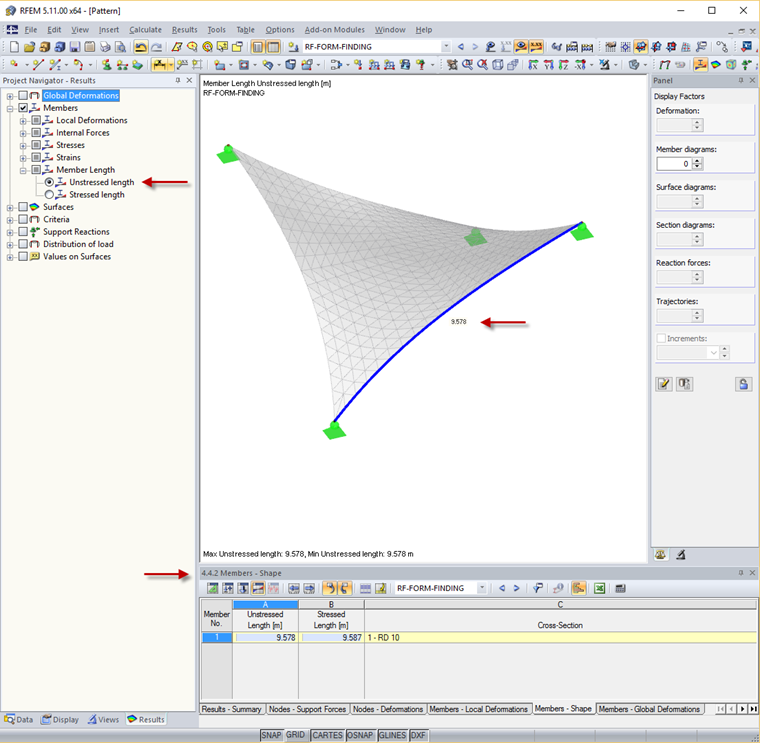
Task: Click the filter funnel icon in table toolbar
Action: [x=538, y=588]
